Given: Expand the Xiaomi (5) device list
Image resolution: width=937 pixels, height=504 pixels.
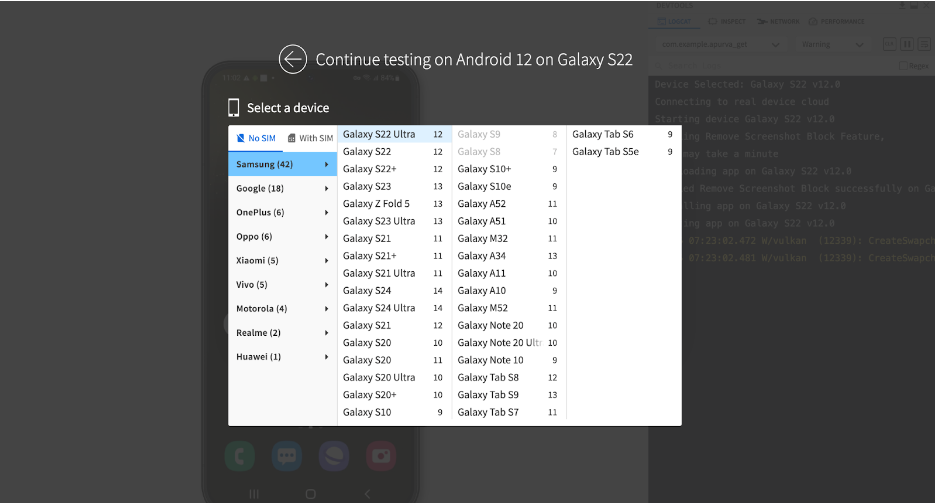Looking at the screenshot, I should coord(283,261).
